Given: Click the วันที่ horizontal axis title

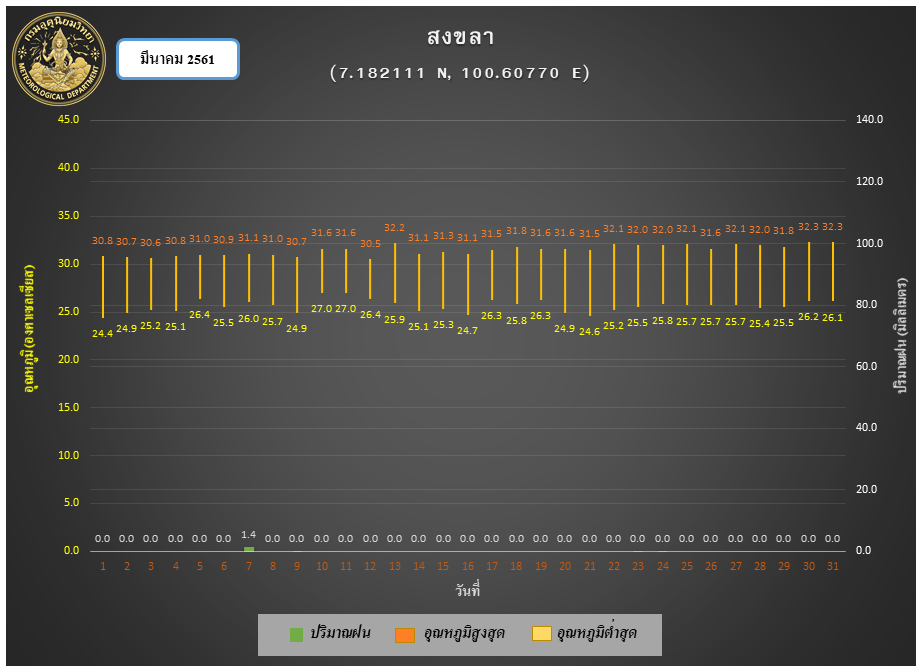Looking at the screenshot, I should pos(468,590).
